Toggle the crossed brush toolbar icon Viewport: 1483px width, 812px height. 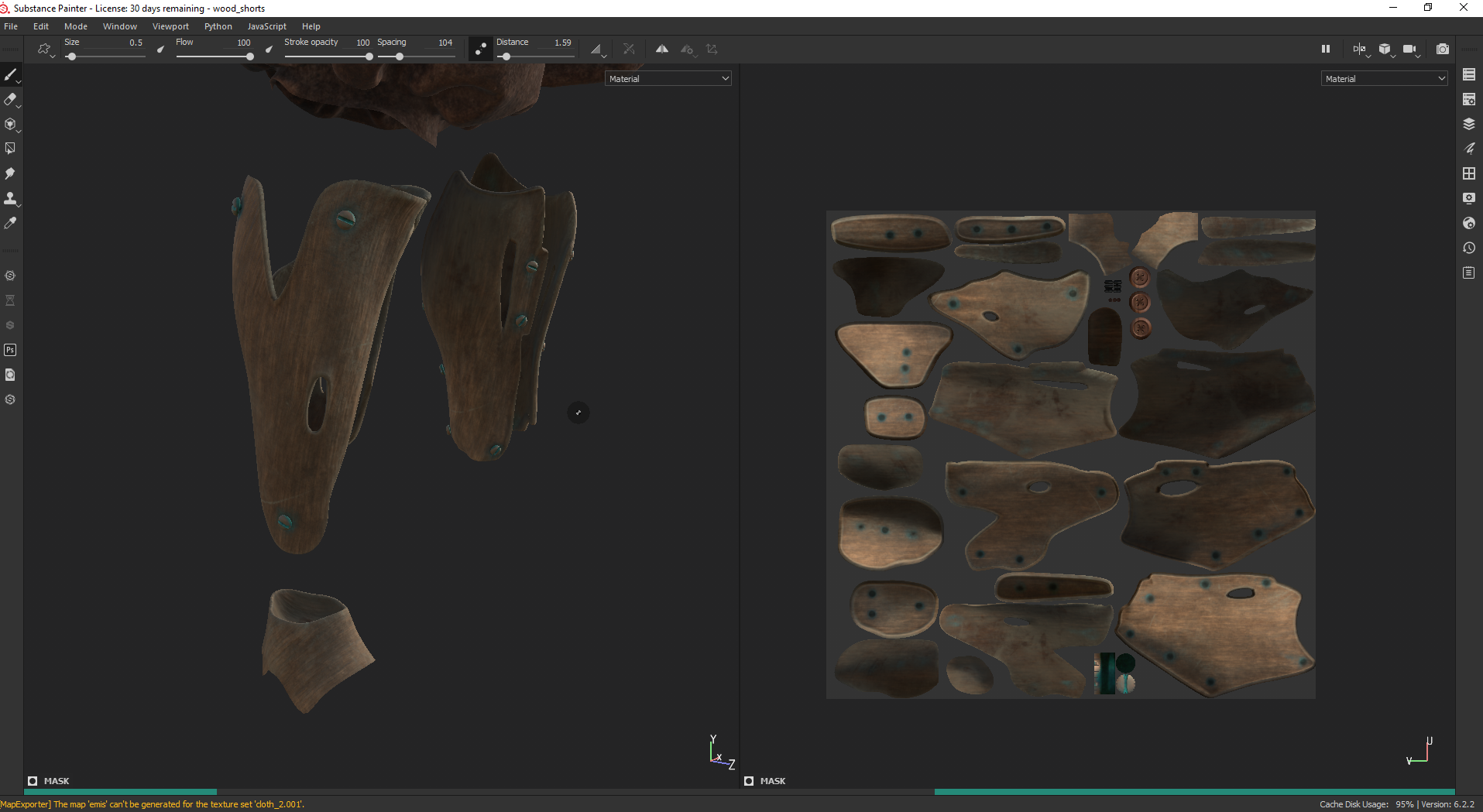pos(629,49)
